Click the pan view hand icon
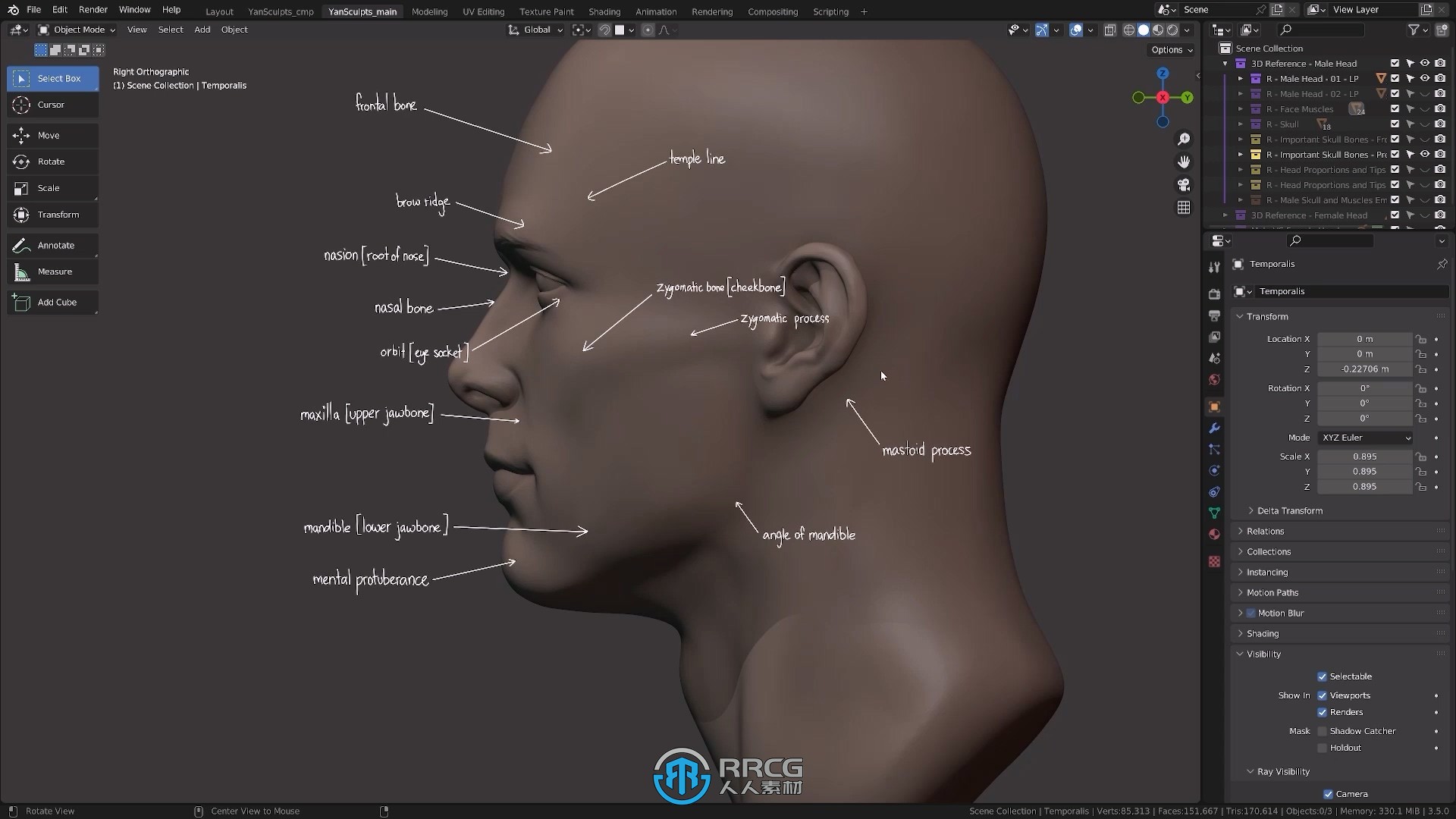The image size is (1456, 819). click(x=1184, y=162)
